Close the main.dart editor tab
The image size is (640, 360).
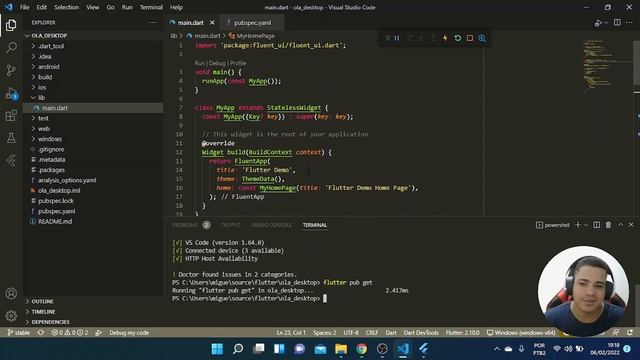(212, 23)
